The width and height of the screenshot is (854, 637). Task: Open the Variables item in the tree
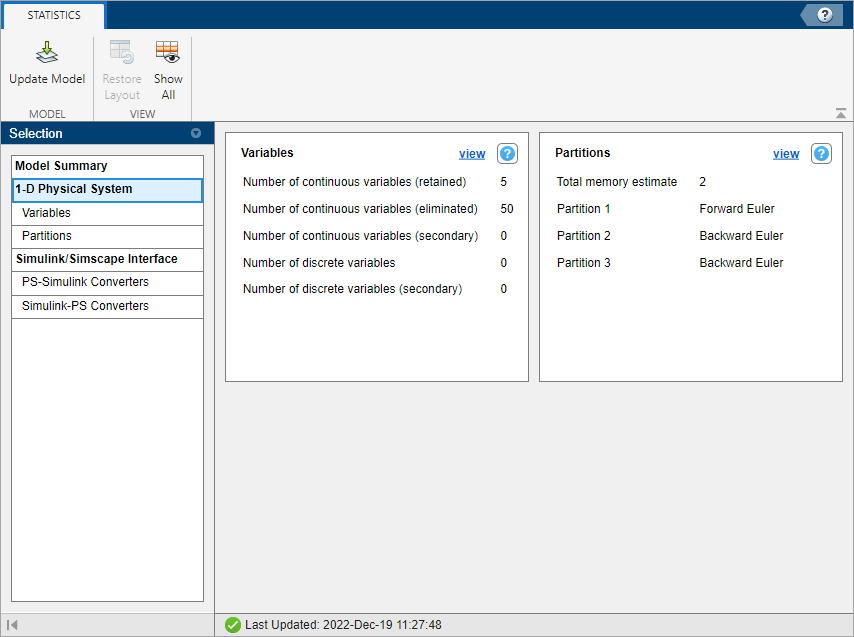[x=46, y=213]
